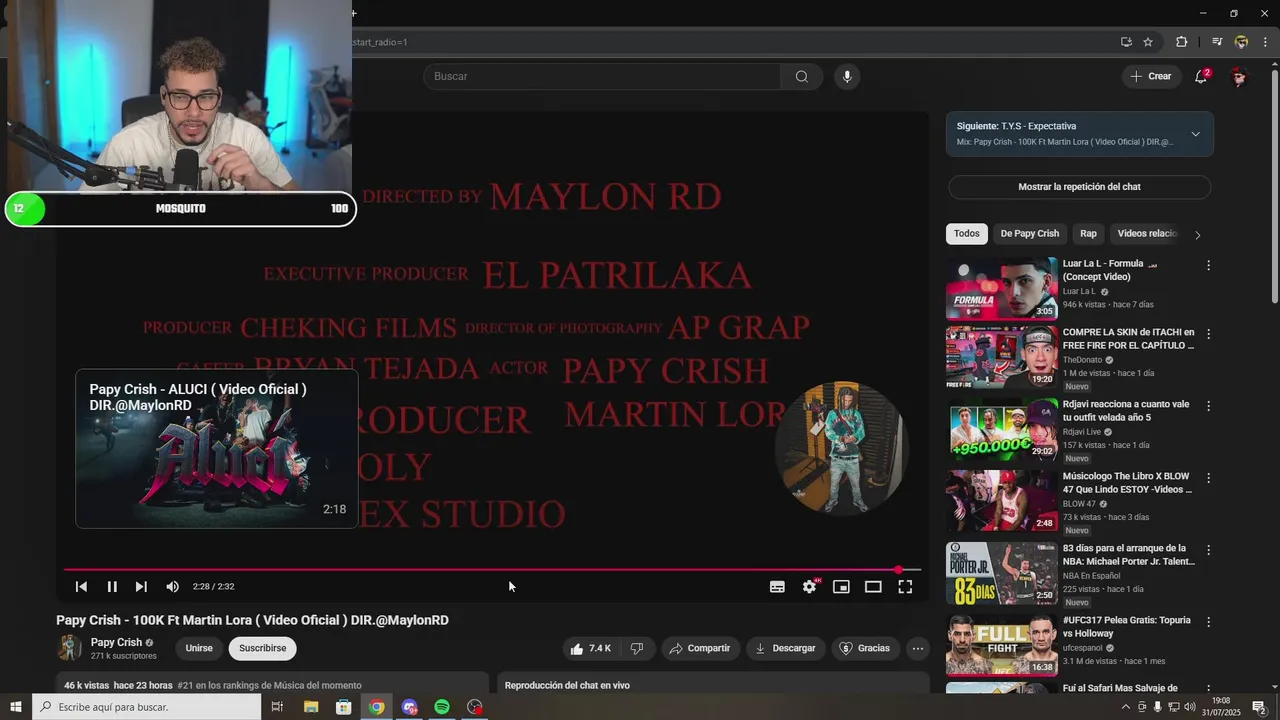Select the Todos filter chip
1280x720 pixels.
coord(967,233)
